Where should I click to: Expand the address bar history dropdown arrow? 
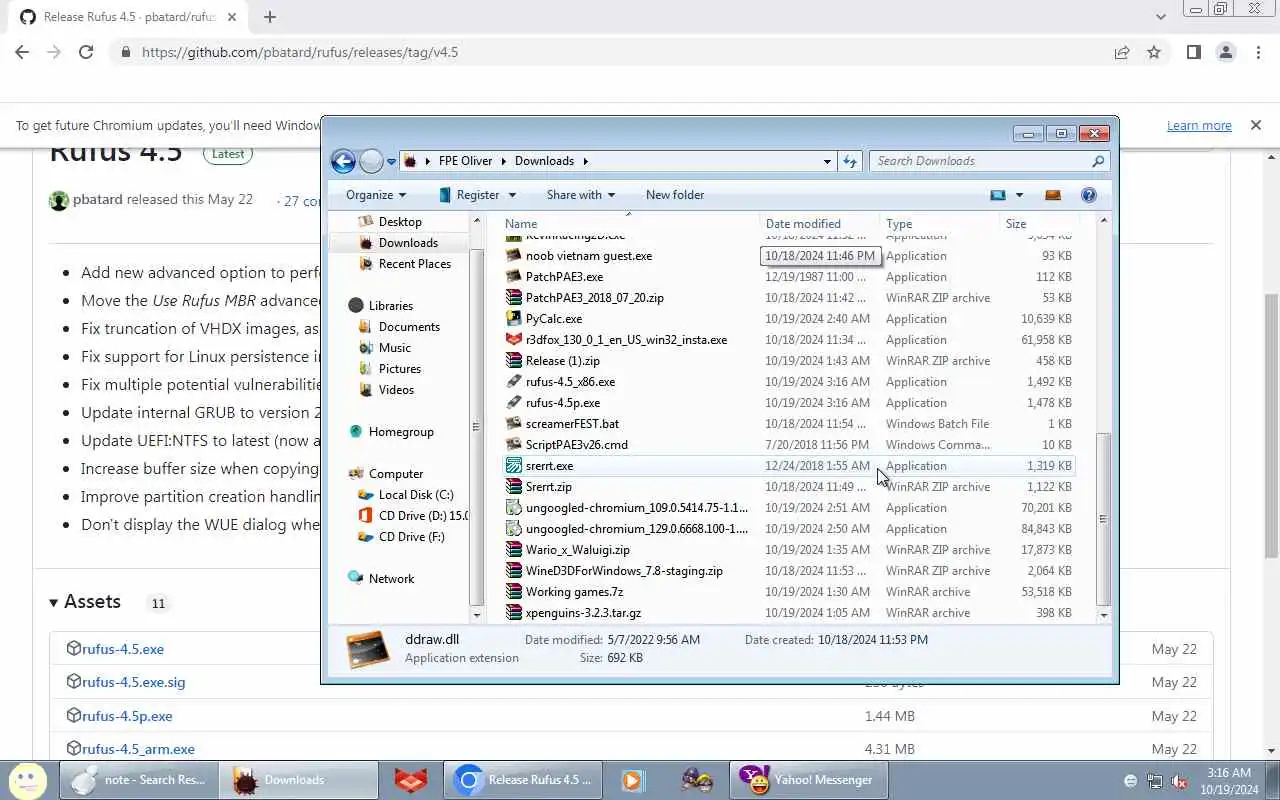pyautogui.click(x=827, y=161)
